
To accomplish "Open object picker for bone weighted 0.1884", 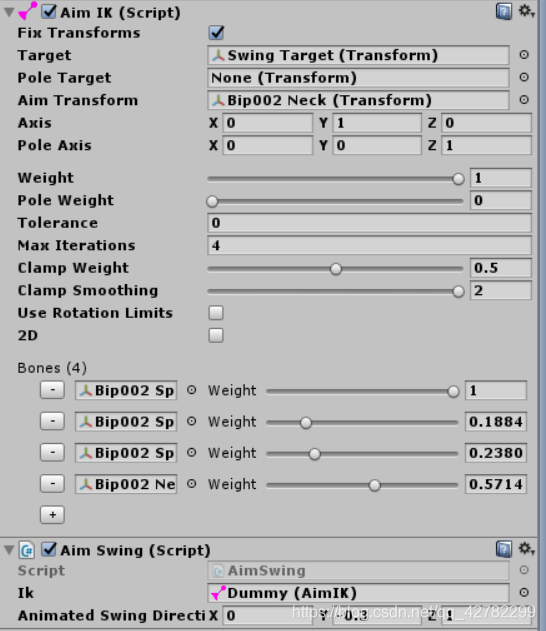I will click(x=192, y=421).
